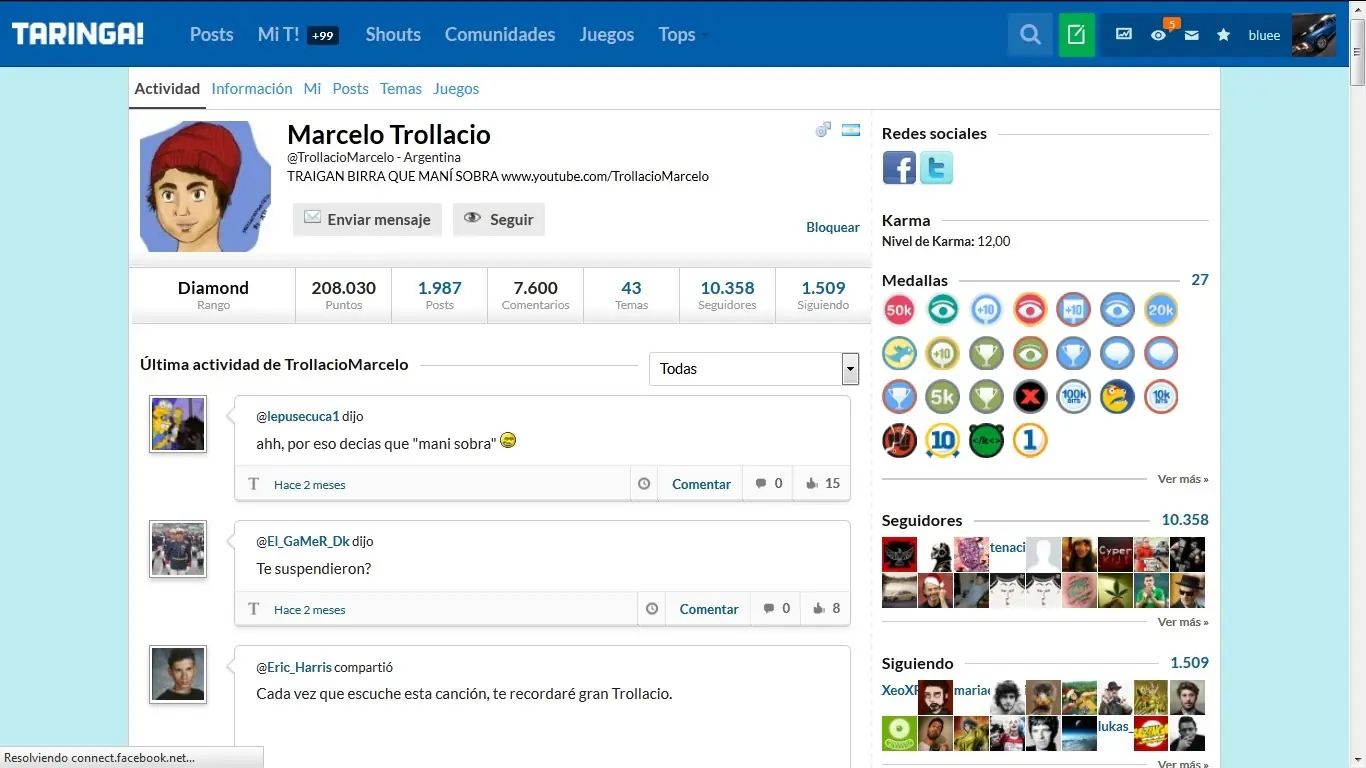Viewport: 1366px width, 768px height.
Task: Open the Facebook social network icon
Action: coord(899,168)
